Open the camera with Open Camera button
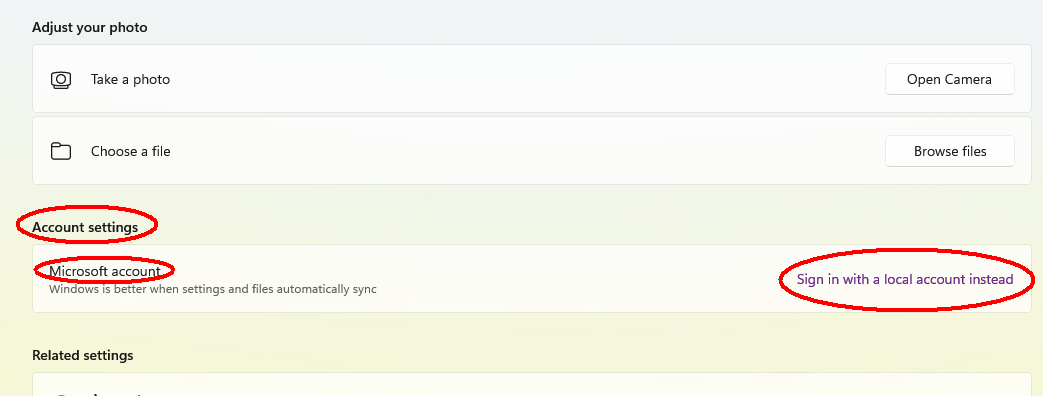The image size is (1043, 396). tap(949, 79)
